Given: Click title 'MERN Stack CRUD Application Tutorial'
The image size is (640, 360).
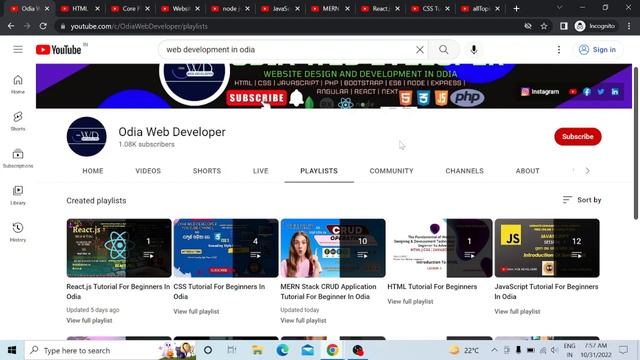Looking at the screenshot, I should pyautogui.click(x=328, y=291).
